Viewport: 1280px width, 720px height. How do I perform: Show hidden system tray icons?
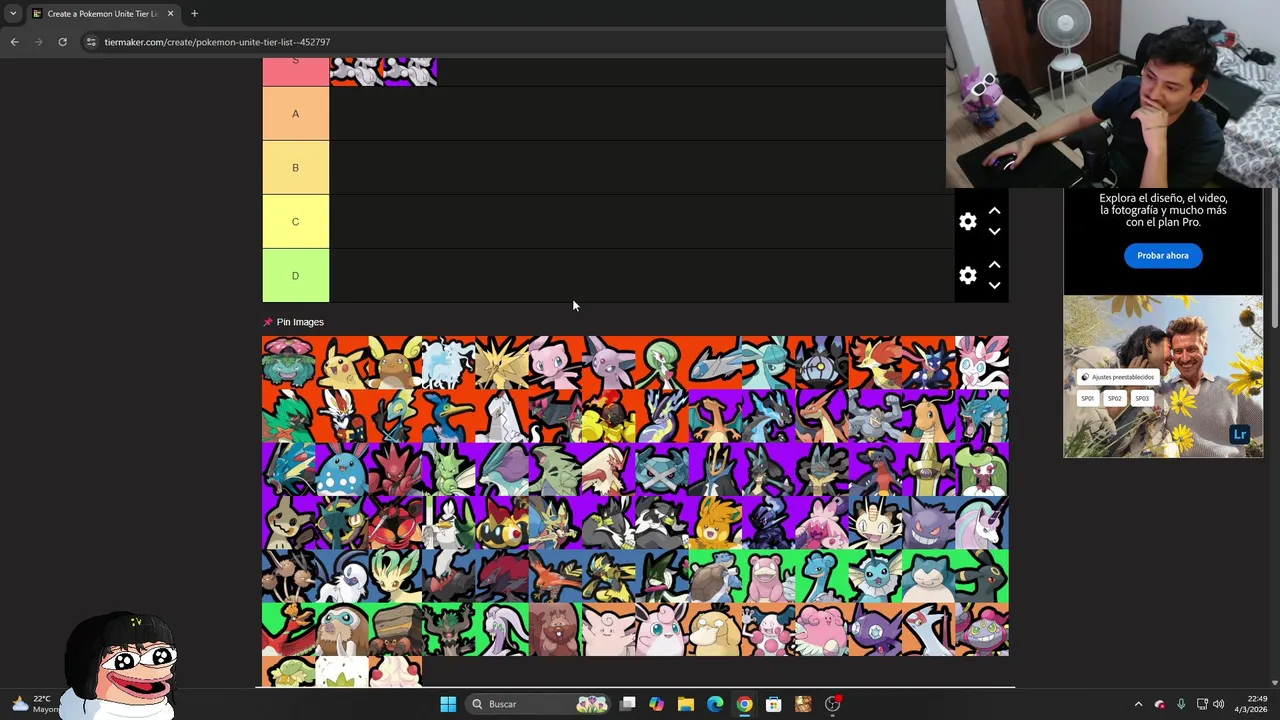coord(1138,704)
